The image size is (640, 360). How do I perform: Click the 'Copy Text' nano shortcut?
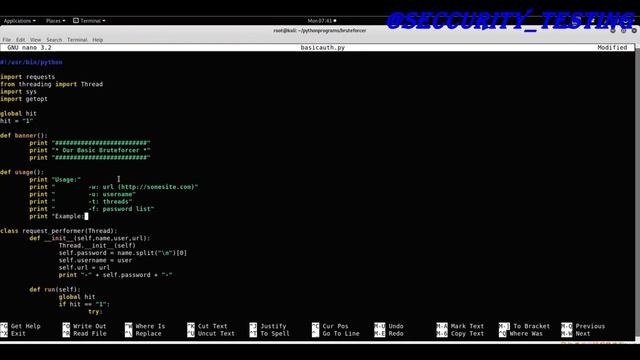tap(460, 333)
